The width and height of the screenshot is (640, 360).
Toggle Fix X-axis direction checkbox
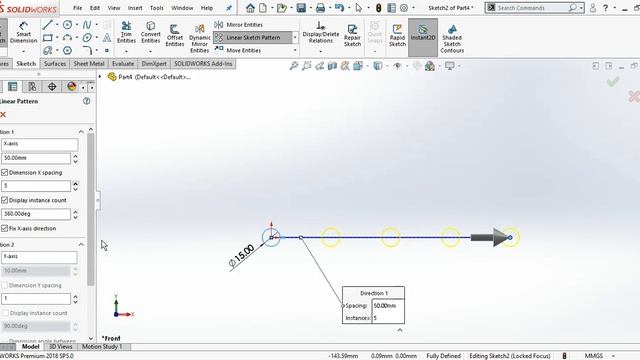pos(4,229)
